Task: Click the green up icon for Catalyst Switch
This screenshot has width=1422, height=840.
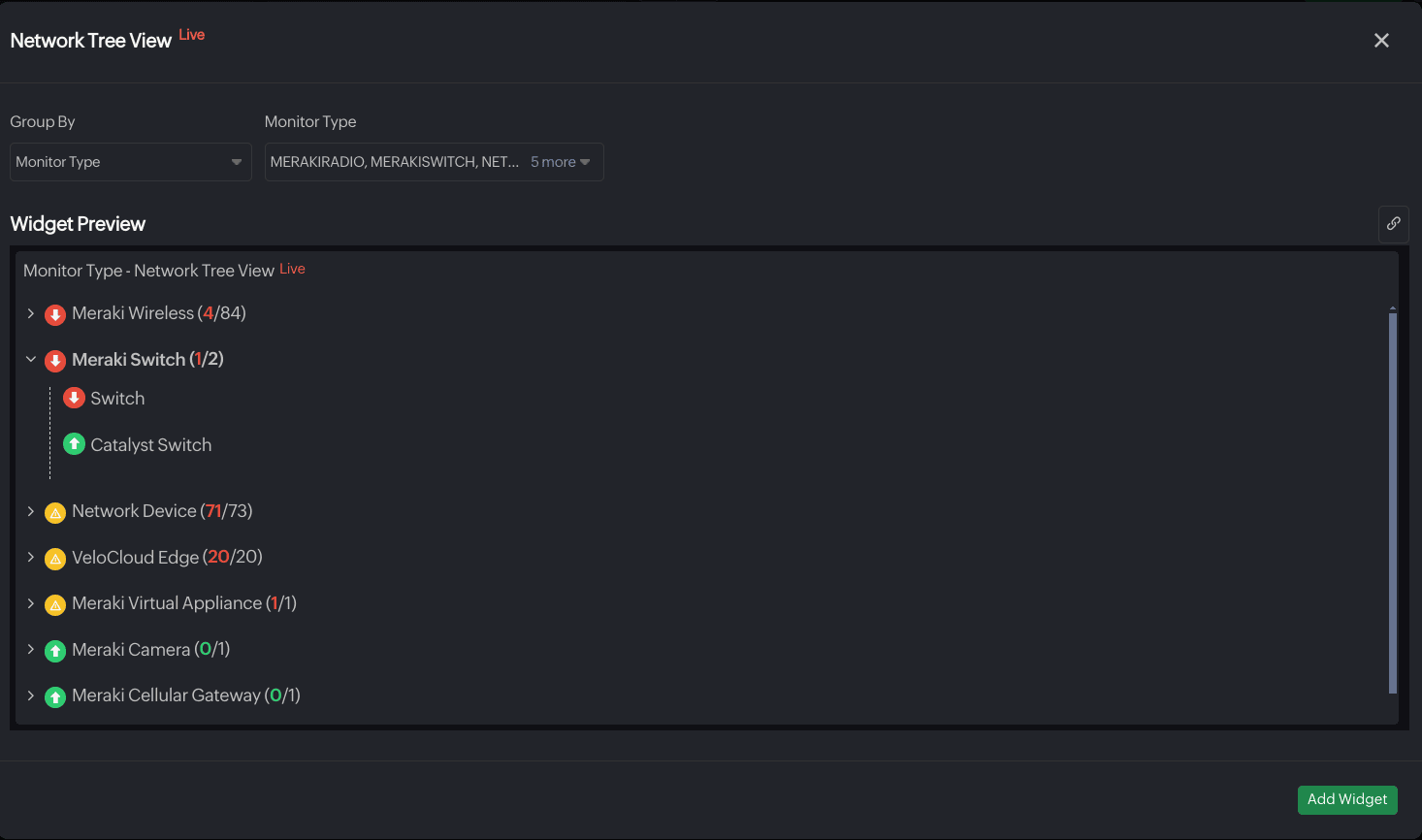Action: pos(74,444)
